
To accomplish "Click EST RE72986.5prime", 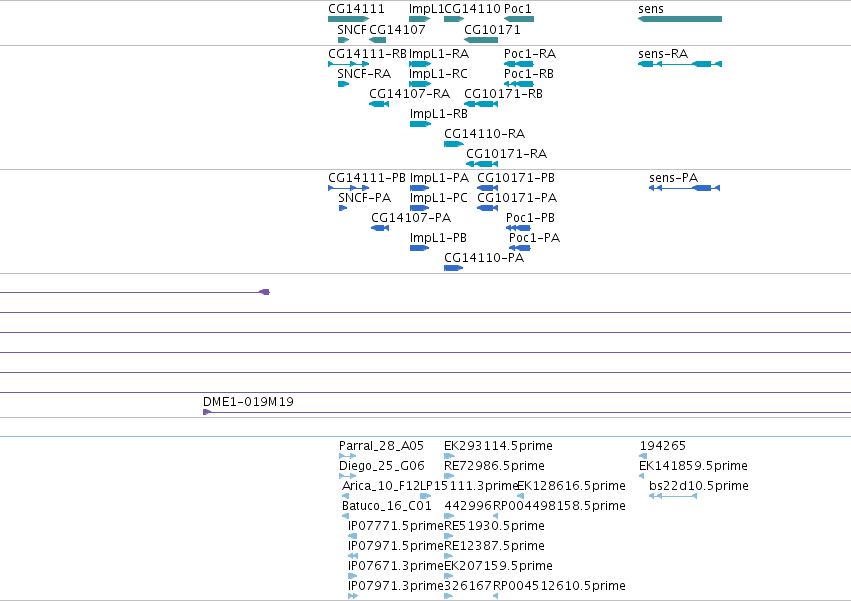I will click(449, 477).
